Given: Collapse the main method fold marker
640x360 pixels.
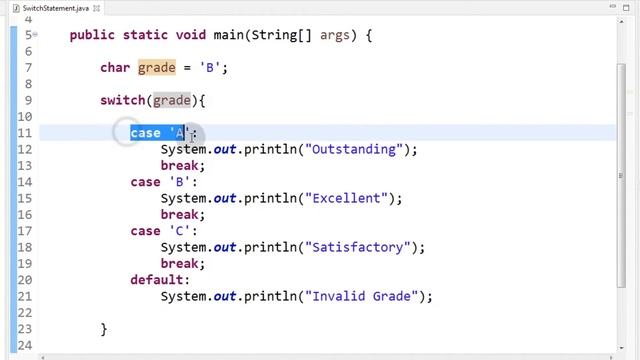Looking at the screenshot, I should point(35,35).
